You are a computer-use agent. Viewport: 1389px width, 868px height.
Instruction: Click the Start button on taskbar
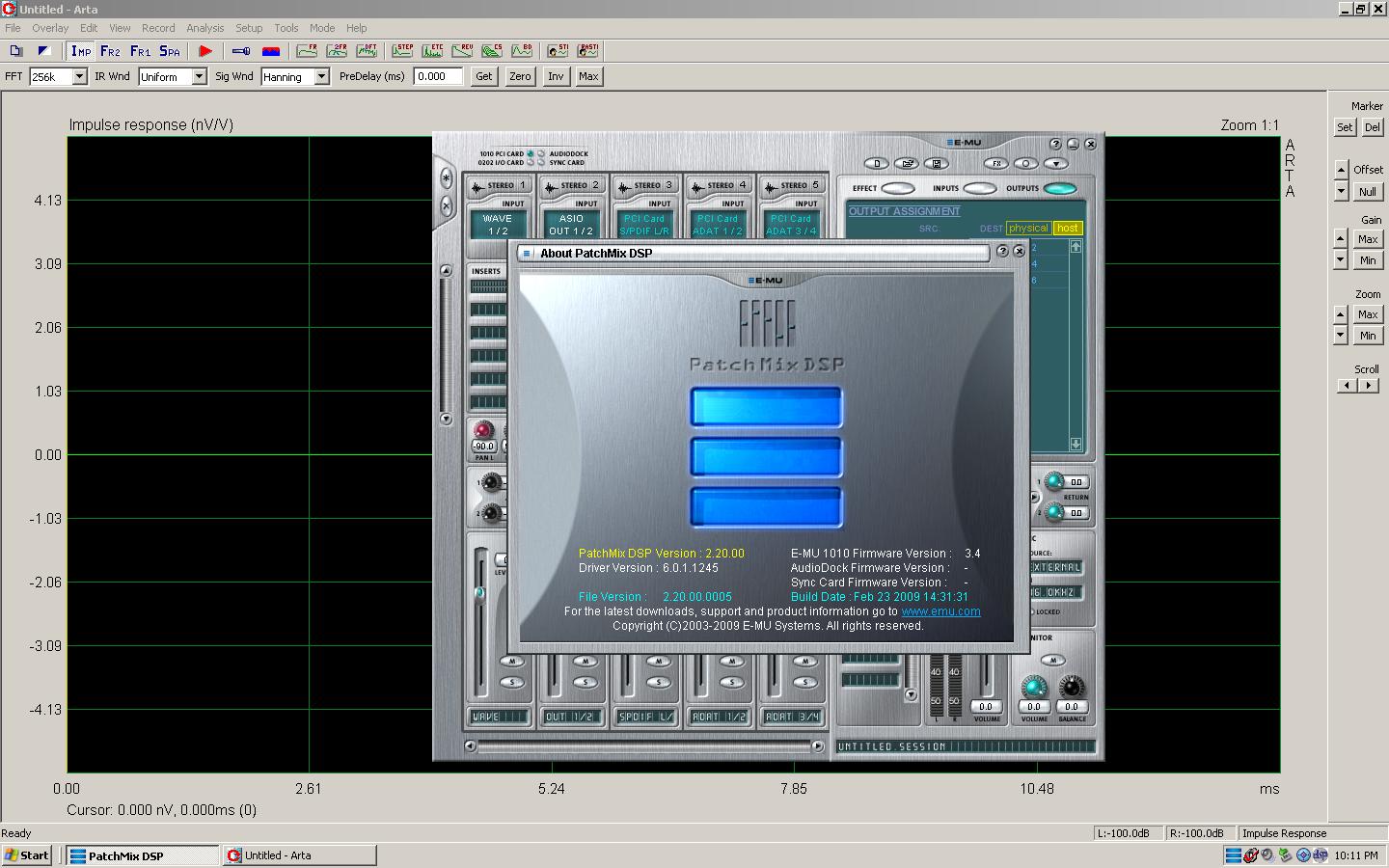(28, 855)
